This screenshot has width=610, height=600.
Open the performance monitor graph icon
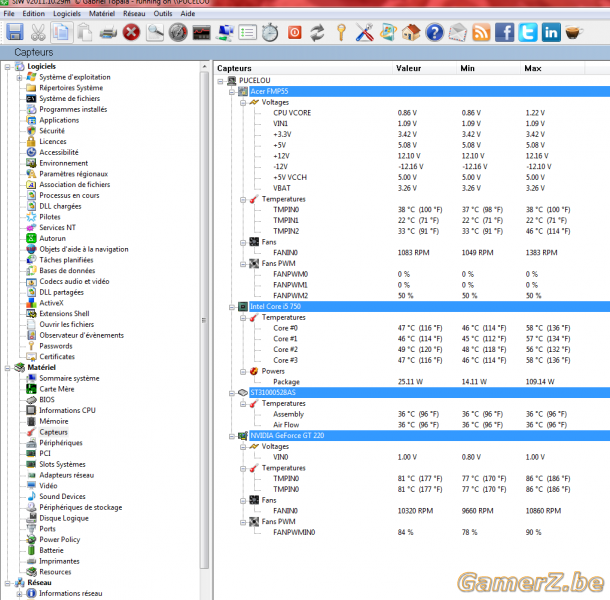[x=202, y=32]
